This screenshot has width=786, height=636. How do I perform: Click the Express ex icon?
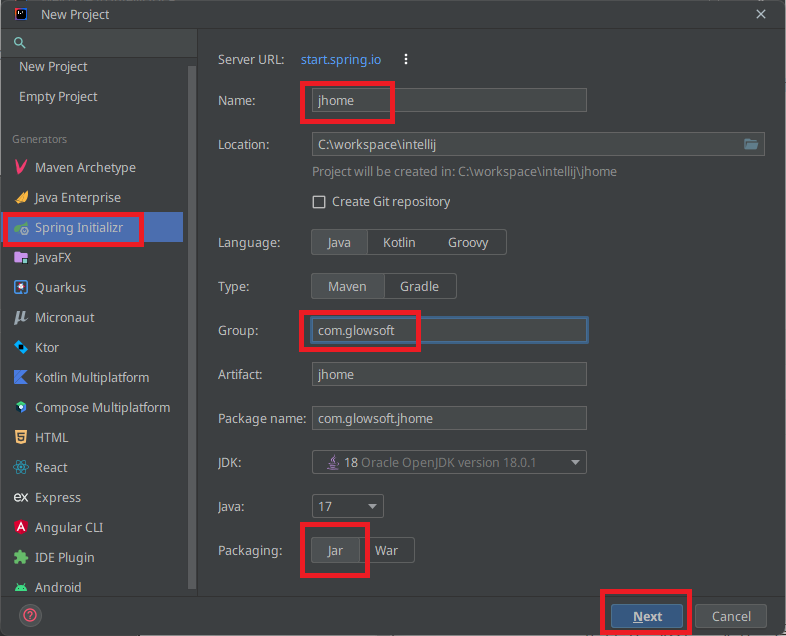coord(21,497)
